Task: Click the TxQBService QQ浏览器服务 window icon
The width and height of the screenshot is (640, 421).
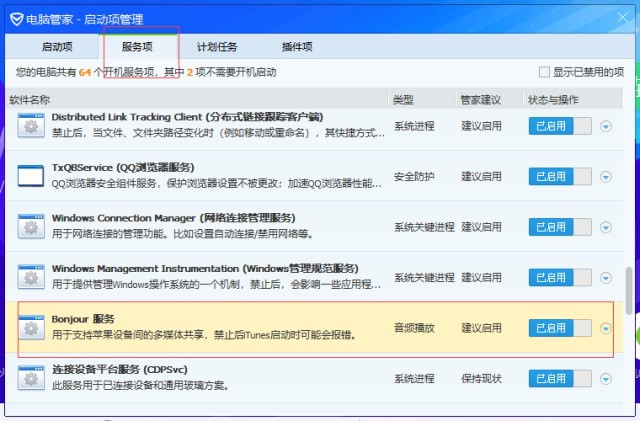Action: [31, 176]
